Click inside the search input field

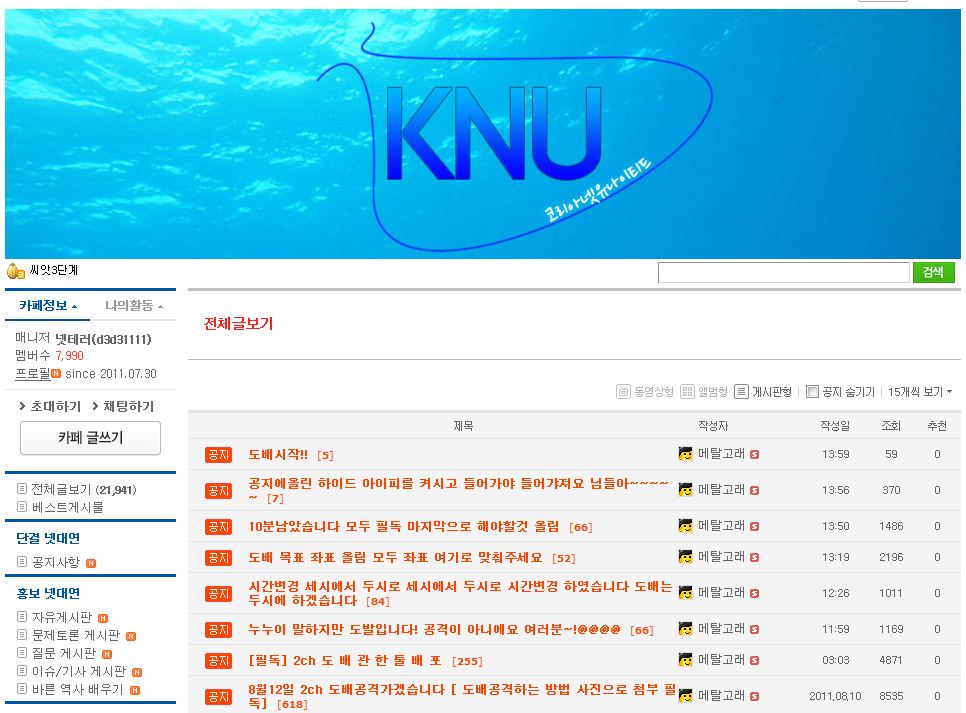783,272
